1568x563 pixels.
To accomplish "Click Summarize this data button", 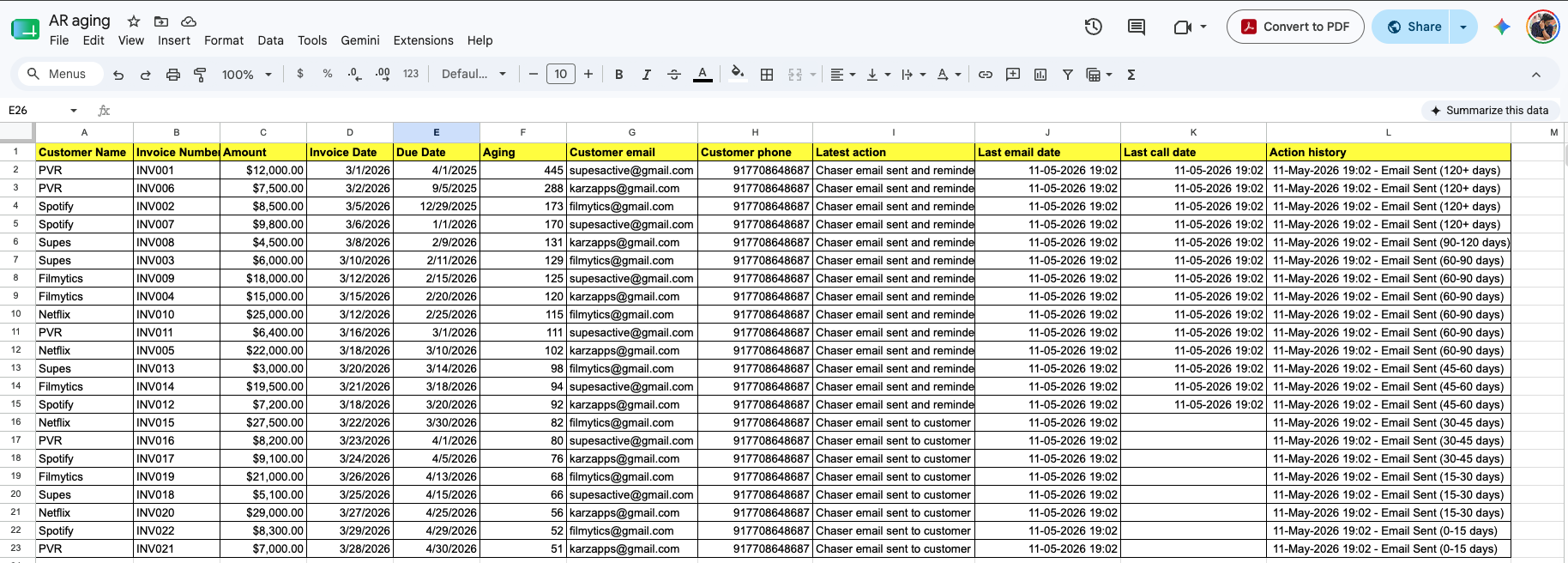I will coord(1489,110).
